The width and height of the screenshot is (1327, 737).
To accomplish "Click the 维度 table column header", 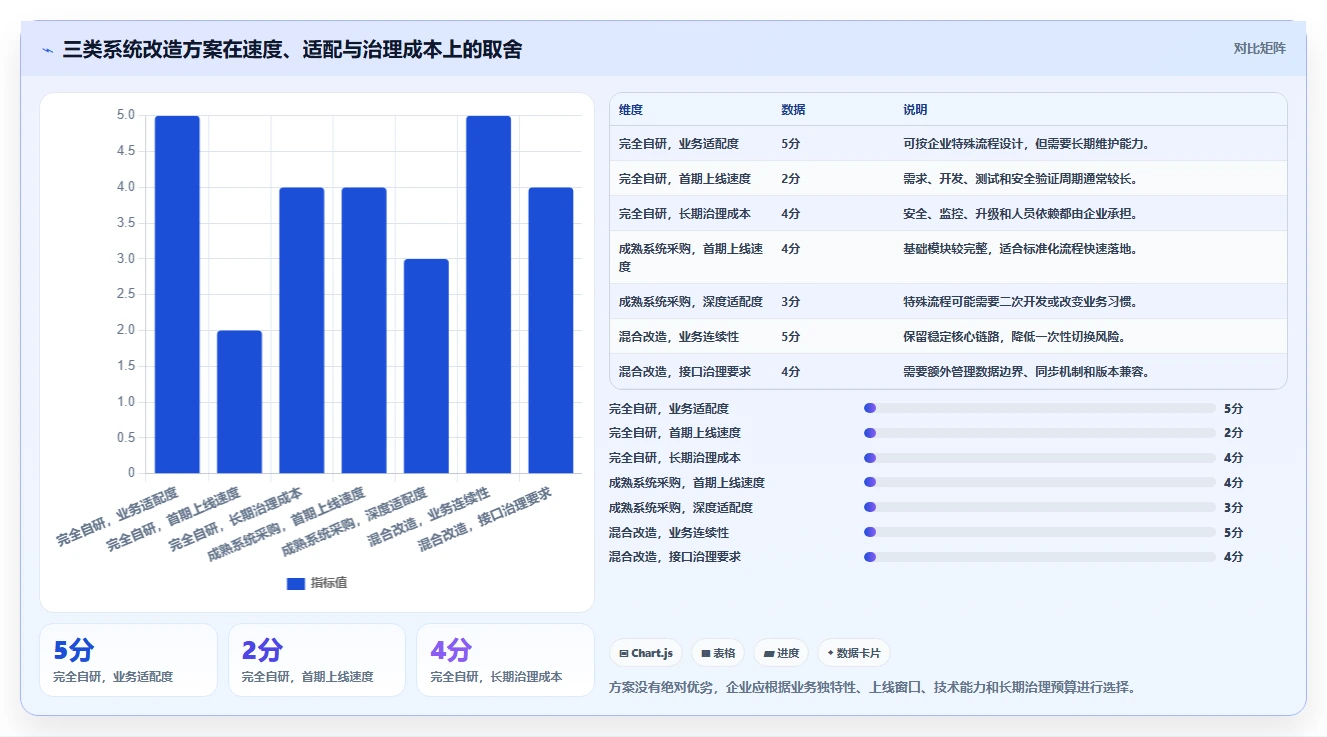I will click(631, 110).
